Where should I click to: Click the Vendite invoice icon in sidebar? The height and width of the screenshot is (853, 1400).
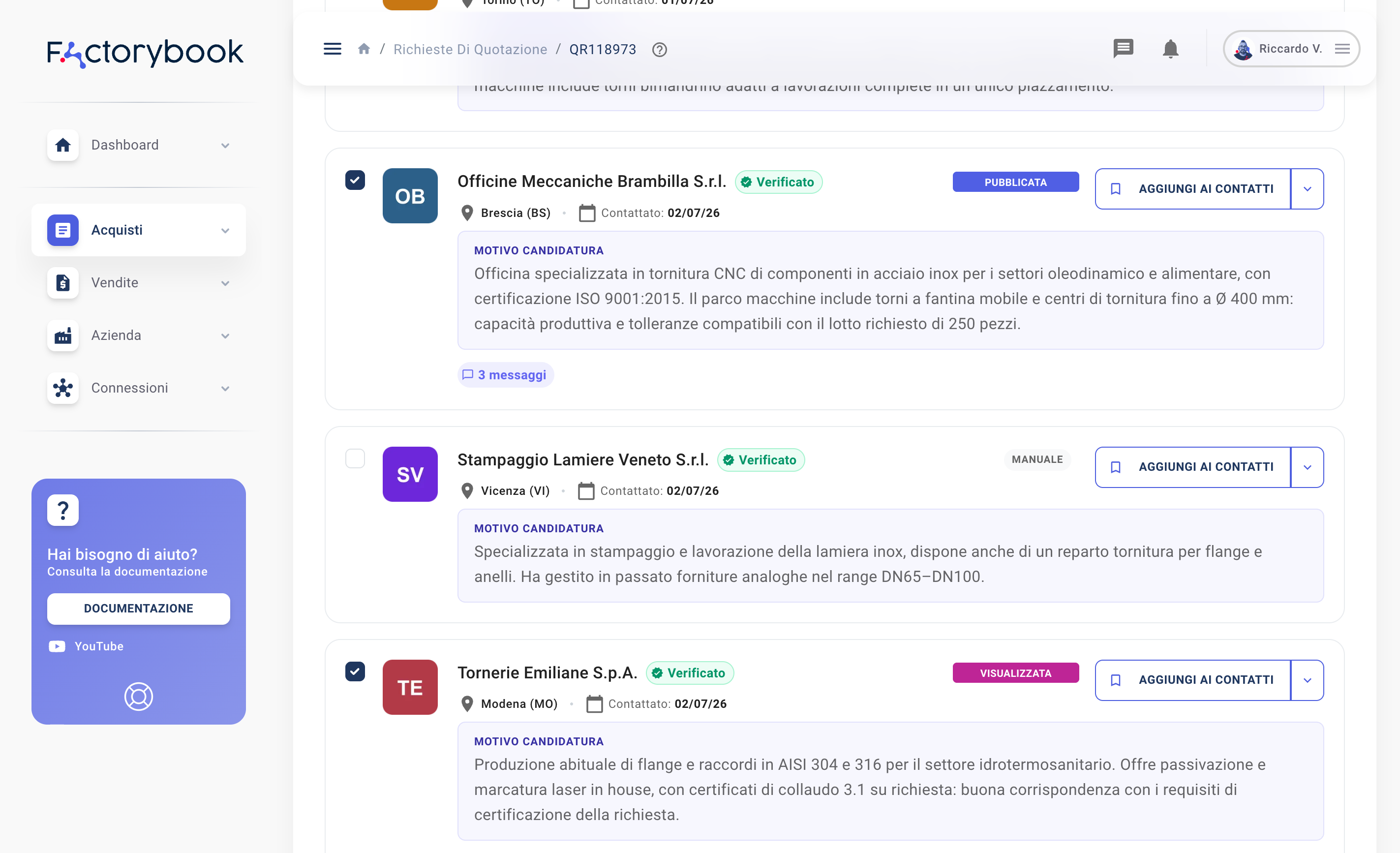click(63, 282)
